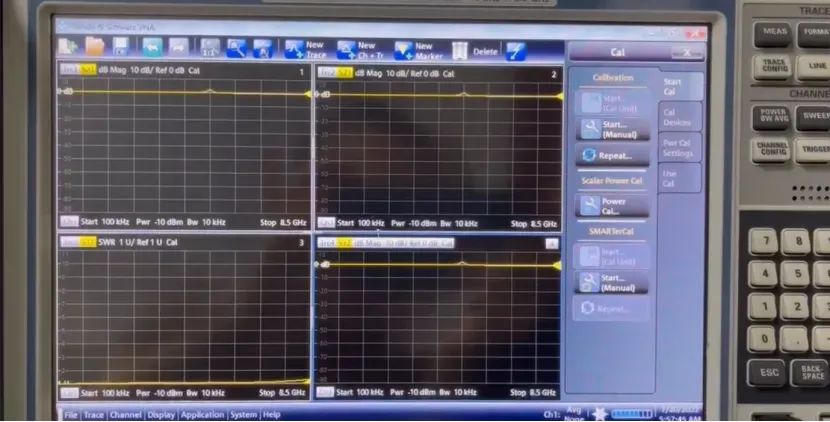Click Pwr -10 dBm in diagram 3
This screenshot has width=830, height=422.
158,393
